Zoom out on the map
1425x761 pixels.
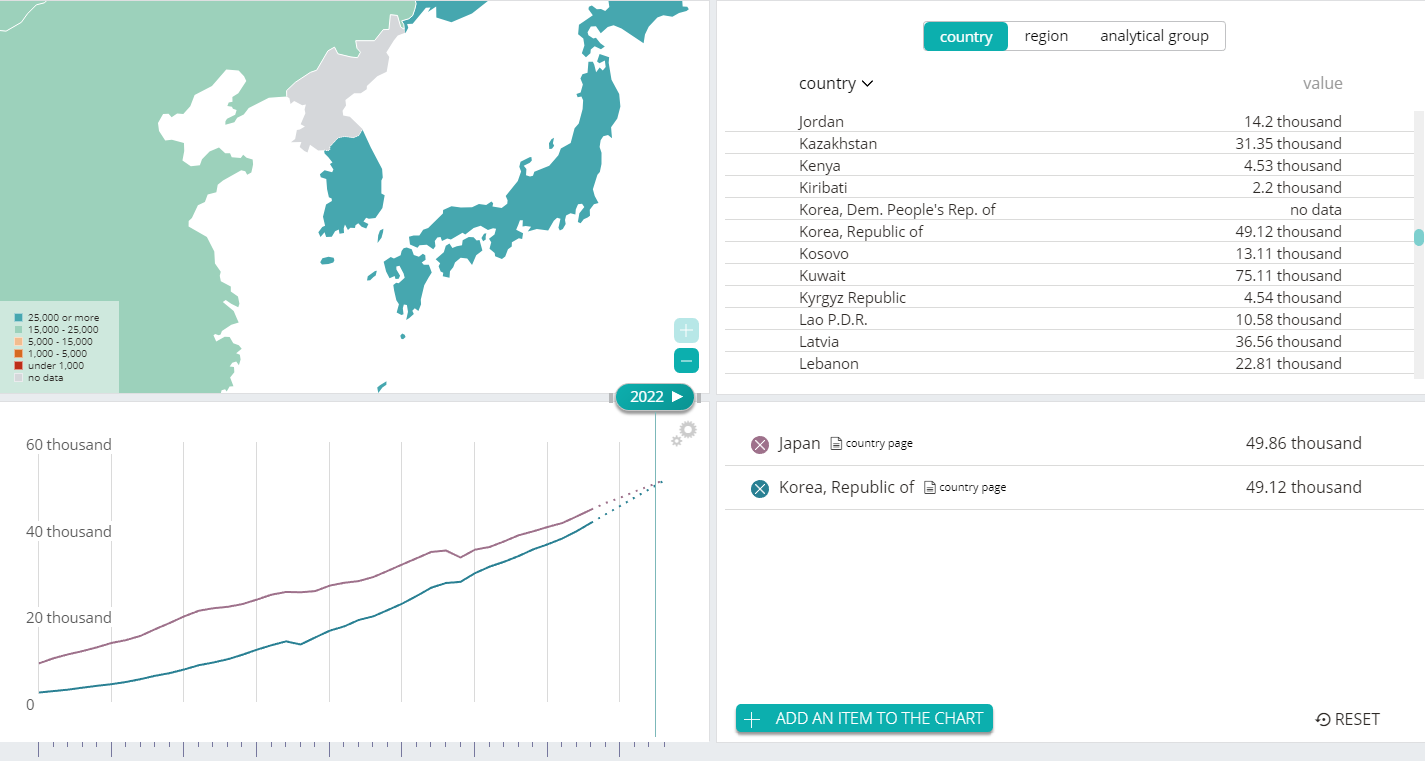pos(686,361)
